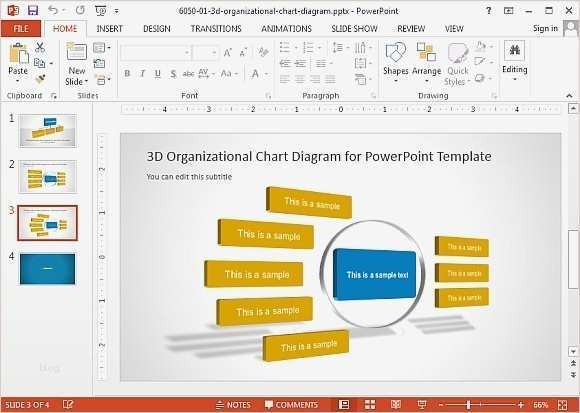Select slide 4 blue thumbnail
This screenshot has width=580, height=413.
tap(47, 269)
